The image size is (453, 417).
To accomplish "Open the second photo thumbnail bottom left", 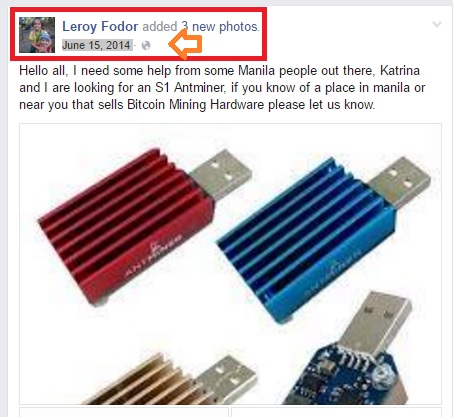I will tap(124, 412).
